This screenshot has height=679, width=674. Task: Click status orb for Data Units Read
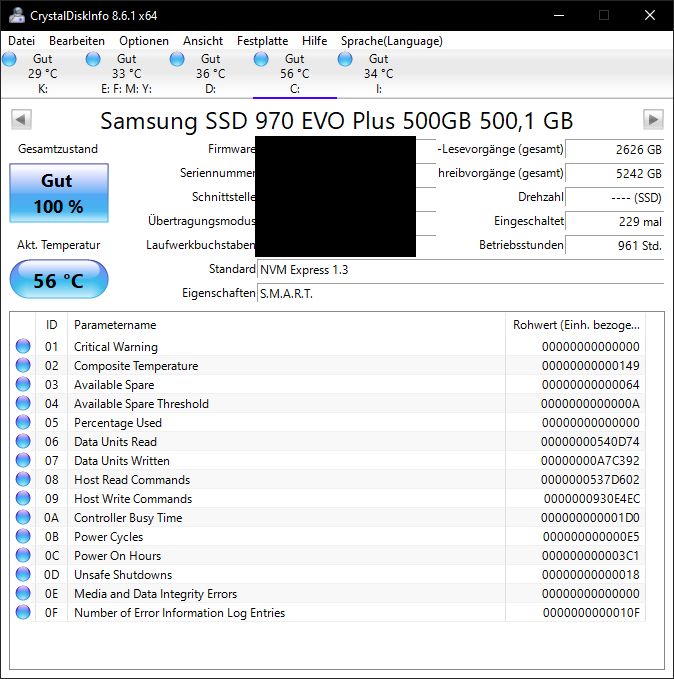pyautogui.click(x=23, y=441)
